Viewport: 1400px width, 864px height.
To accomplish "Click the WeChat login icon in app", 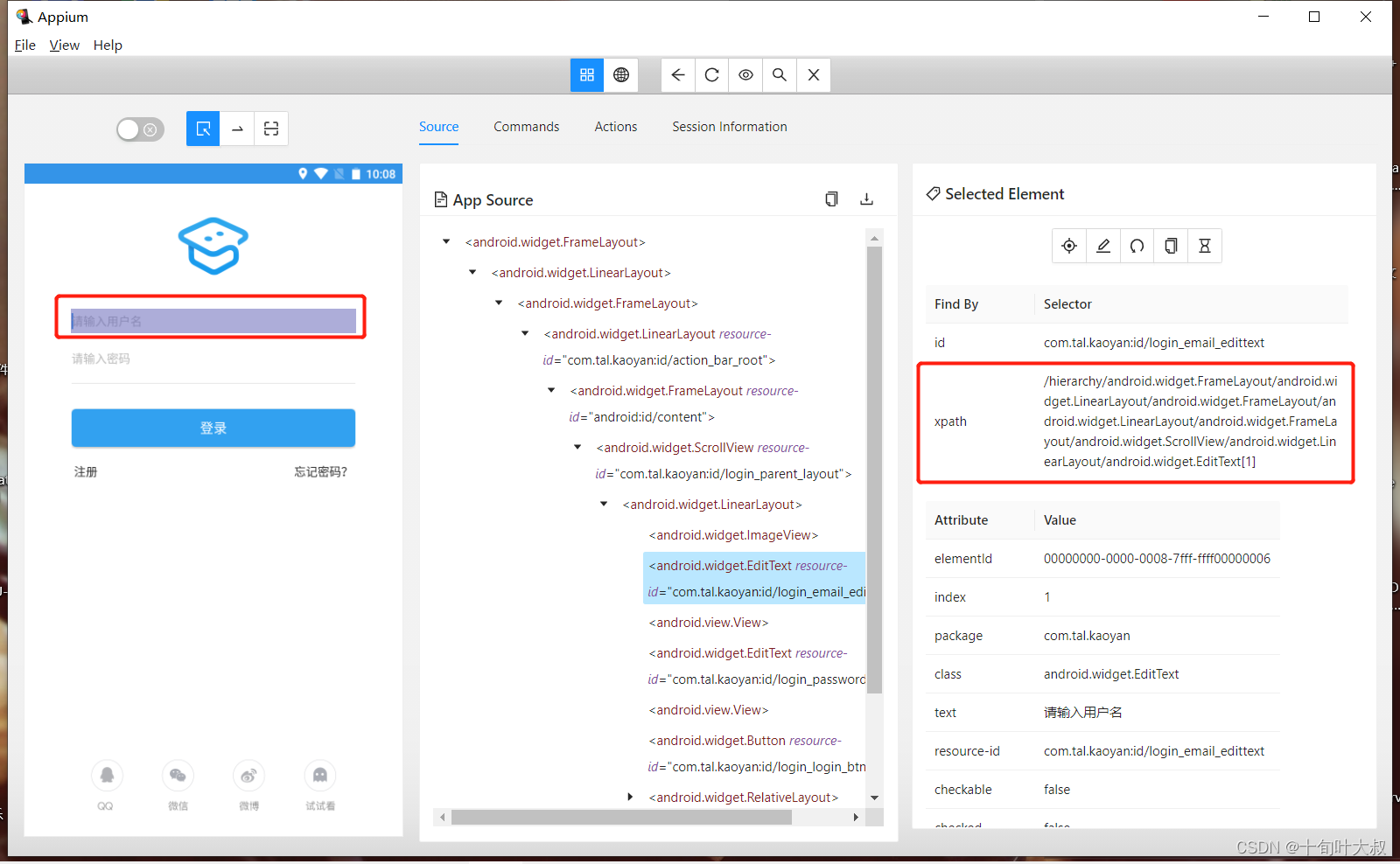I will (x=178, y=776).
